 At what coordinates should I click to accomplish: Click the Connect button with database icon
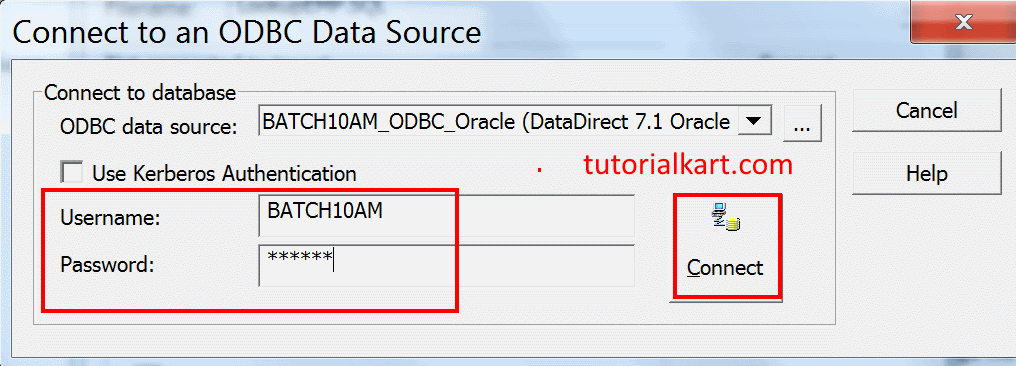coord(726,247)
